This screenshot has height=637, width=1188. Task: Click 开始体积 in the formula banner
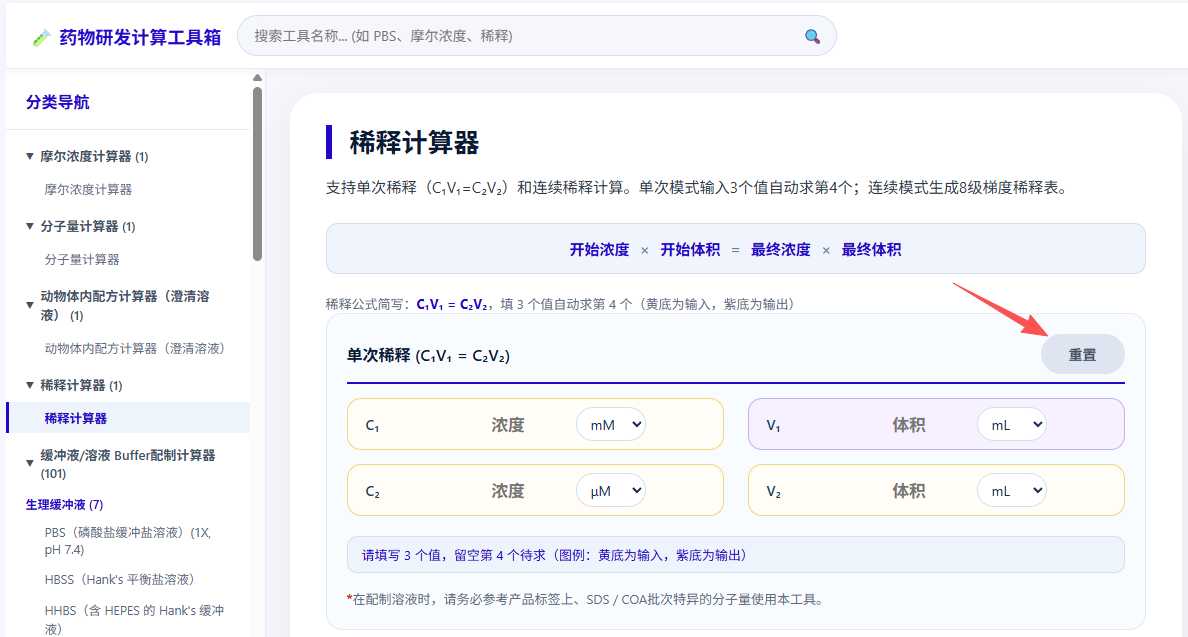(690, 249)
